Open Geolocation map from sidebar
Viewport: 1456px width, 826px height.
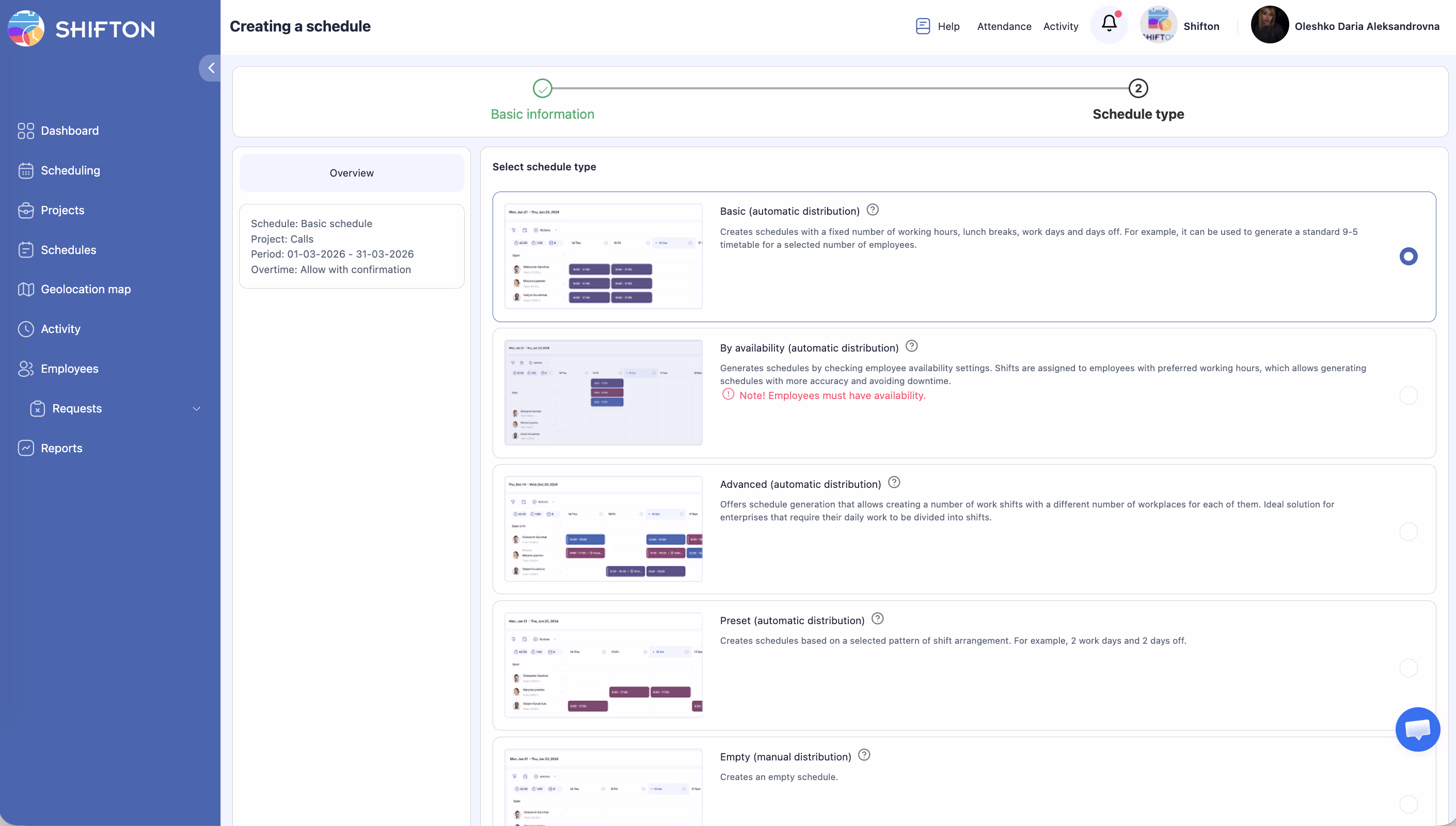(85, 289)
